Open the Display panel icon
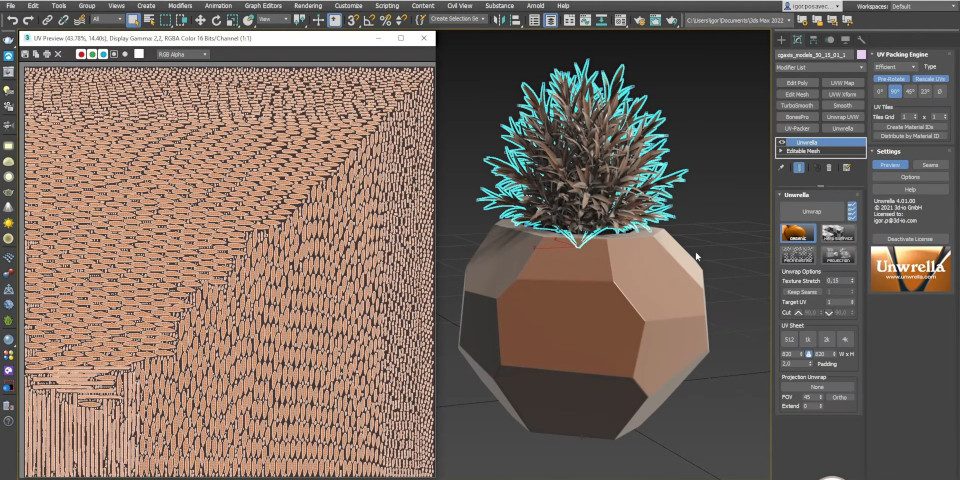The image size is (960, 480). (x=846, y=40)
